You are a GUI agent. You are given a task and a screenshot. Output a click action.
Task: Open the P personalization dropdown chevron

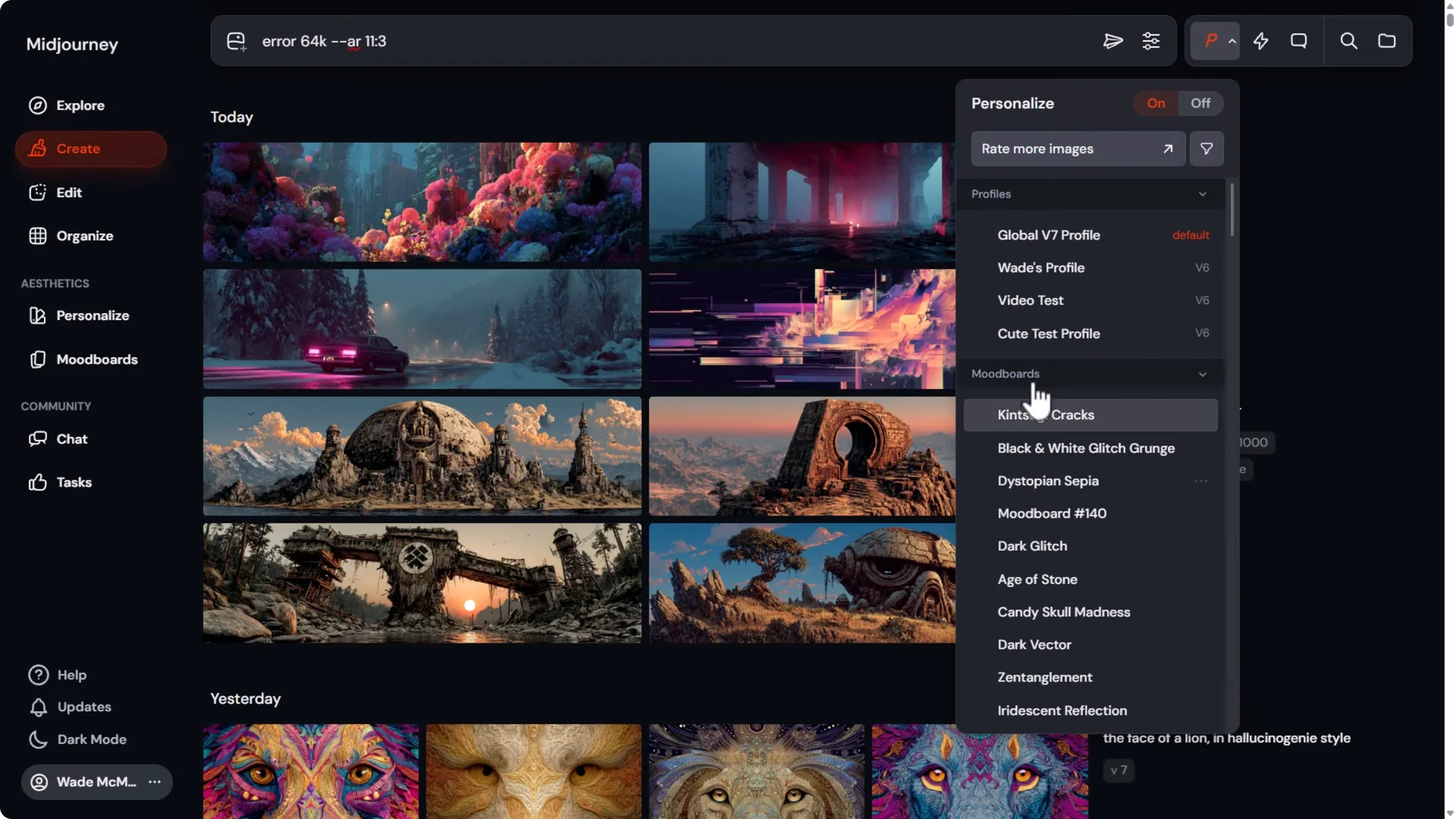point(1232,41)
